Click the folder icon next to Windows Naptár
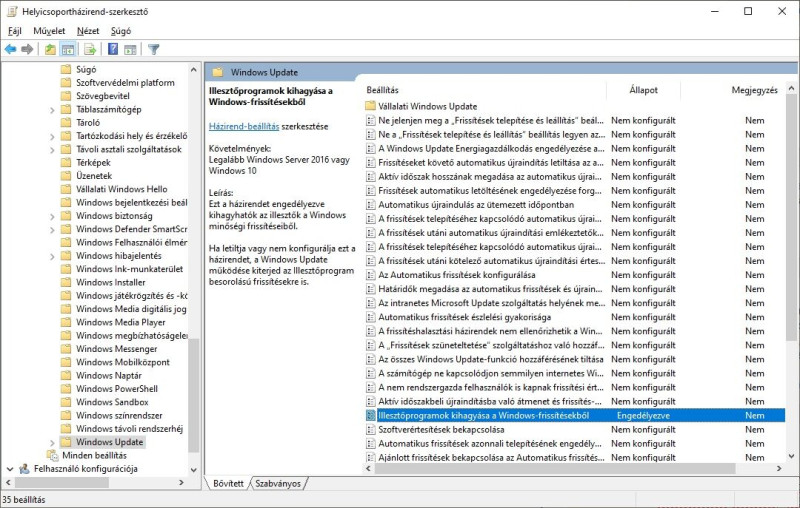The image size is (800, 508). (66, 375)
